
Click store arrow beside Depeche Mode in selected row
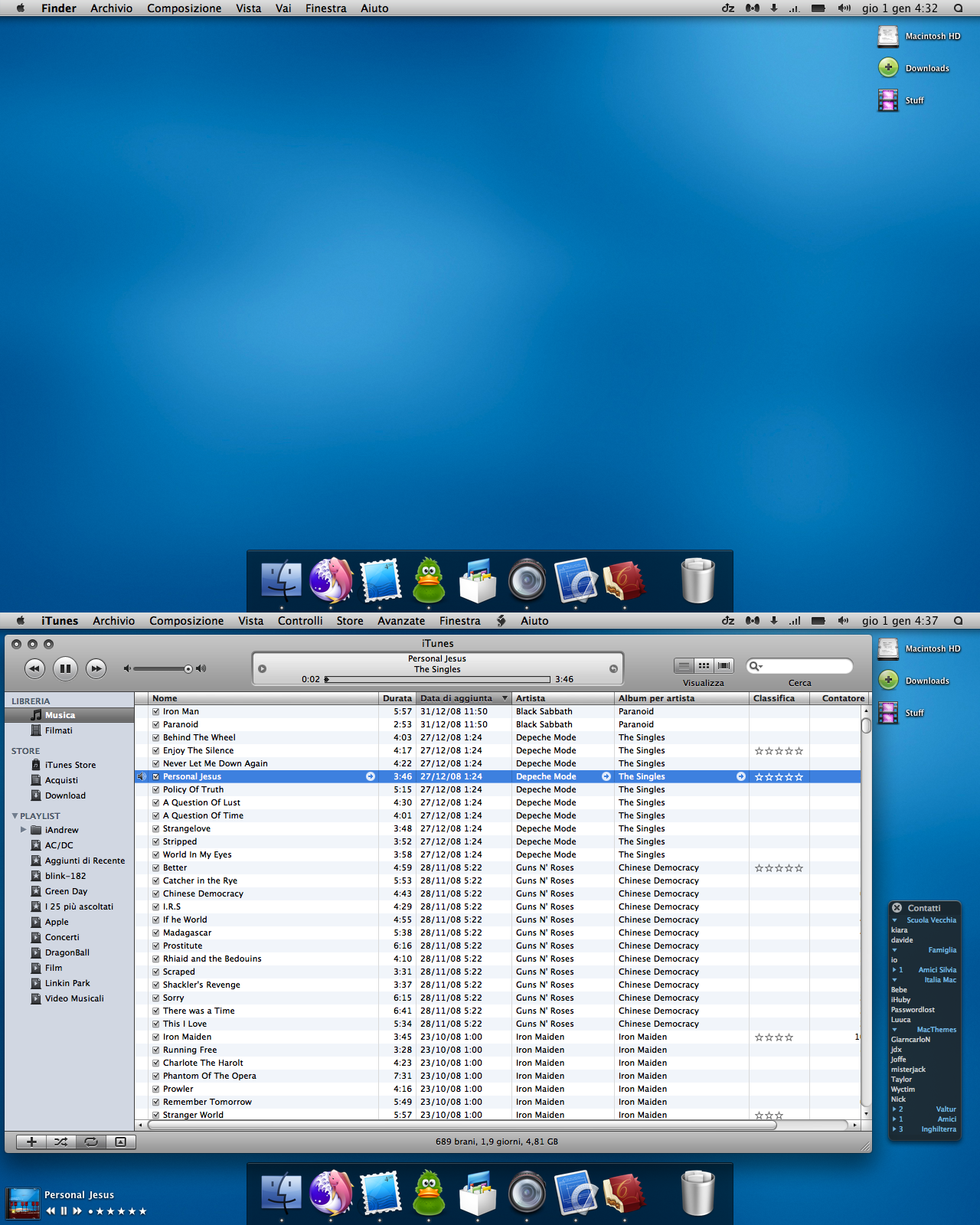606,776
